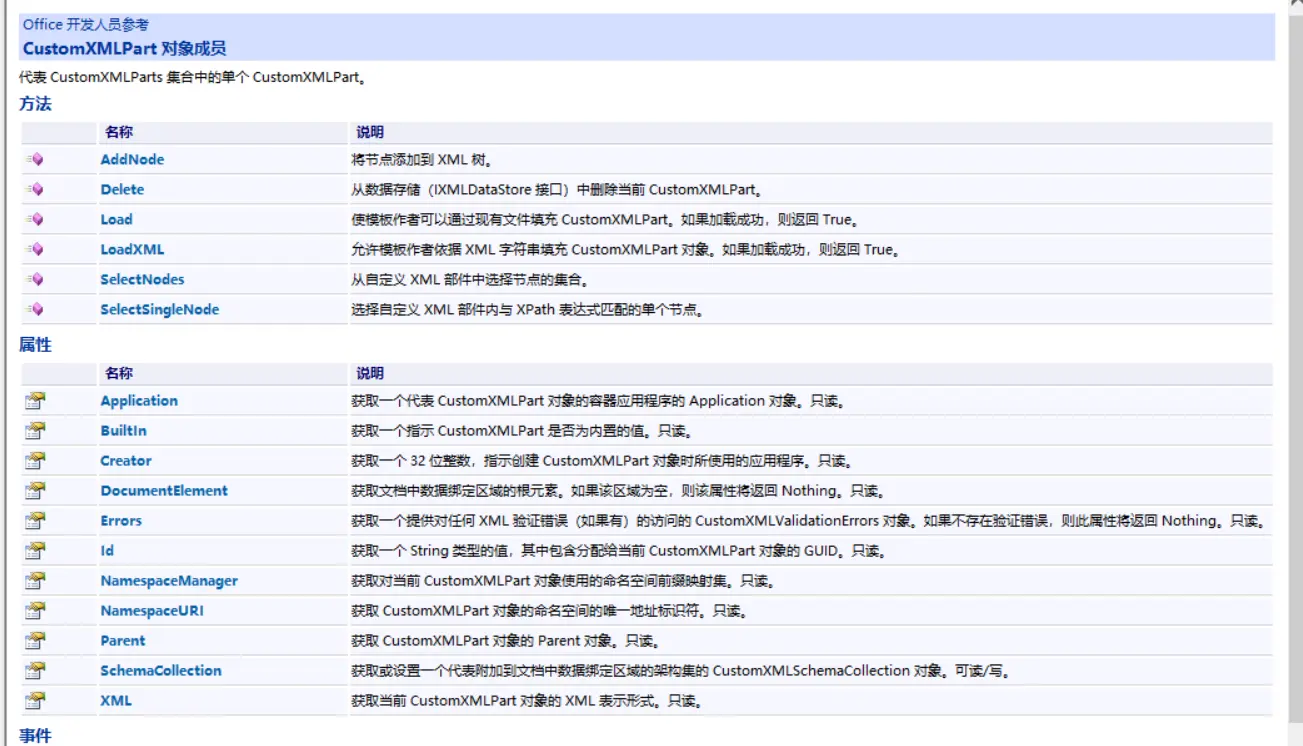The image size is (1303, 746).
Task: Click the property icon beside BuiltIn
Action: tap(35, 431)
